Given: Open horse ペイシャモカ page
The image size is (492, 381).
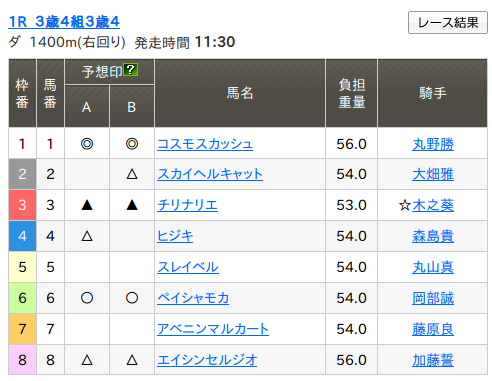Looking at the screenshot, I should pos(193,298).
